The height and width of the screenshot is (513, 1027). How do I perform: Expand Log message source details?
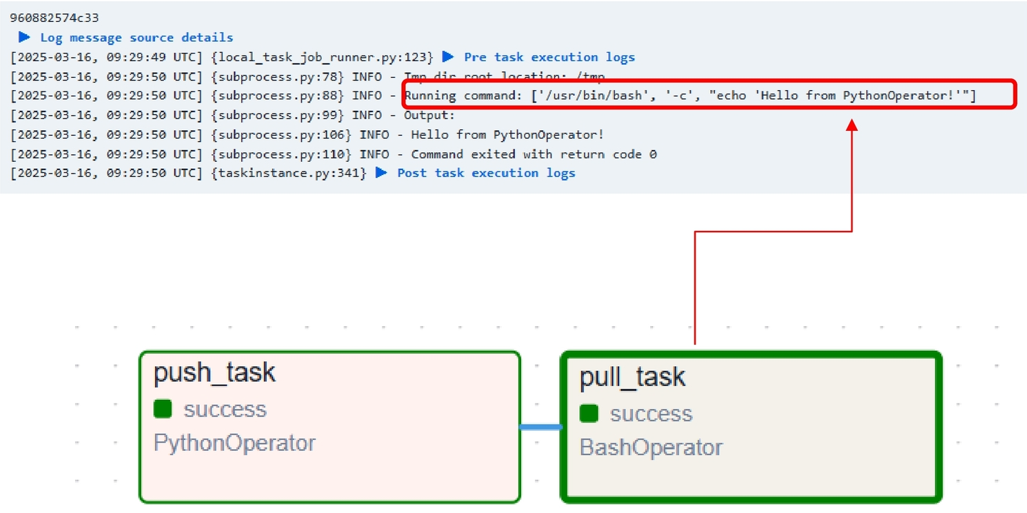pyautogui.click(x=126, y=37)
